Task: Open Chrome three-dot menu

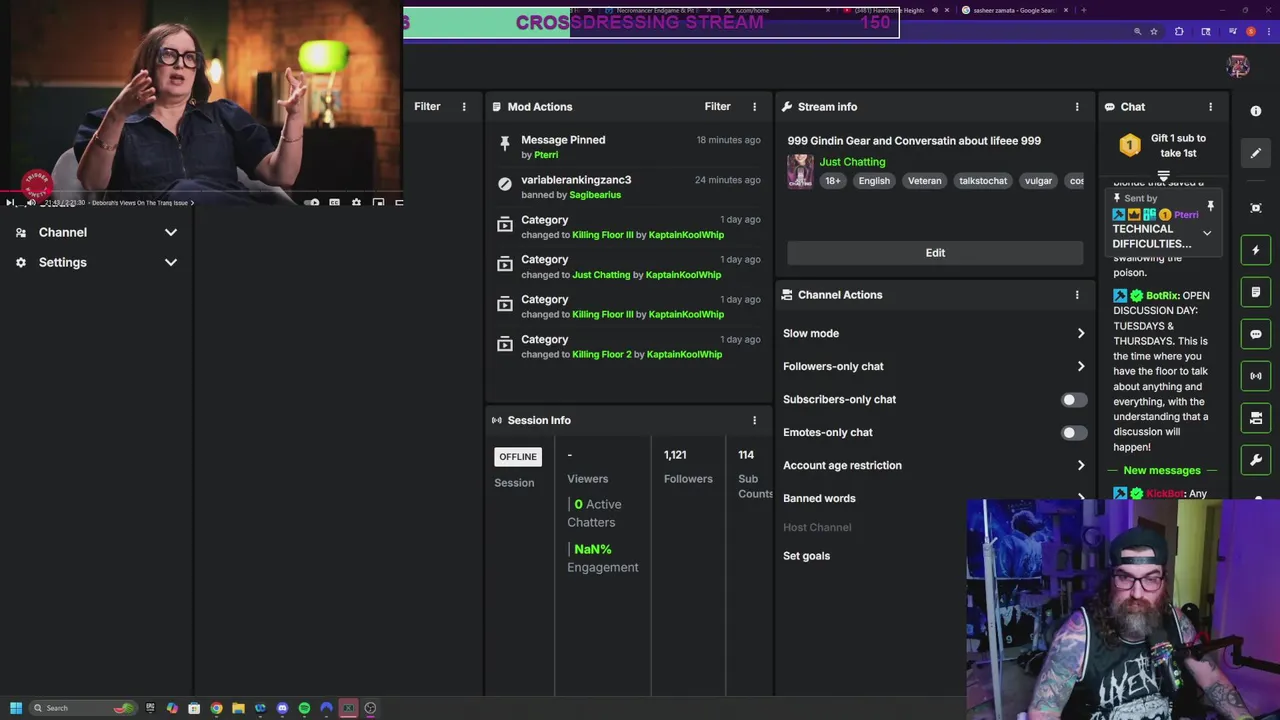Action: (x=1268, y=32)
